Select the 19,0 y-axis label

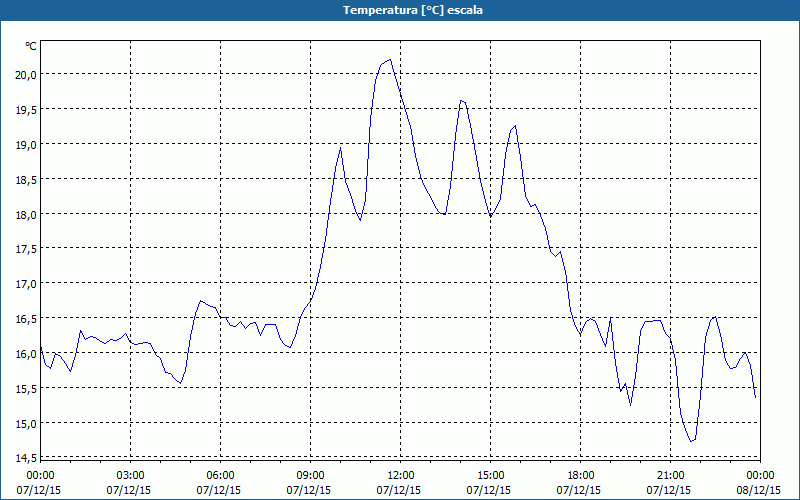[x=27, y=144]
